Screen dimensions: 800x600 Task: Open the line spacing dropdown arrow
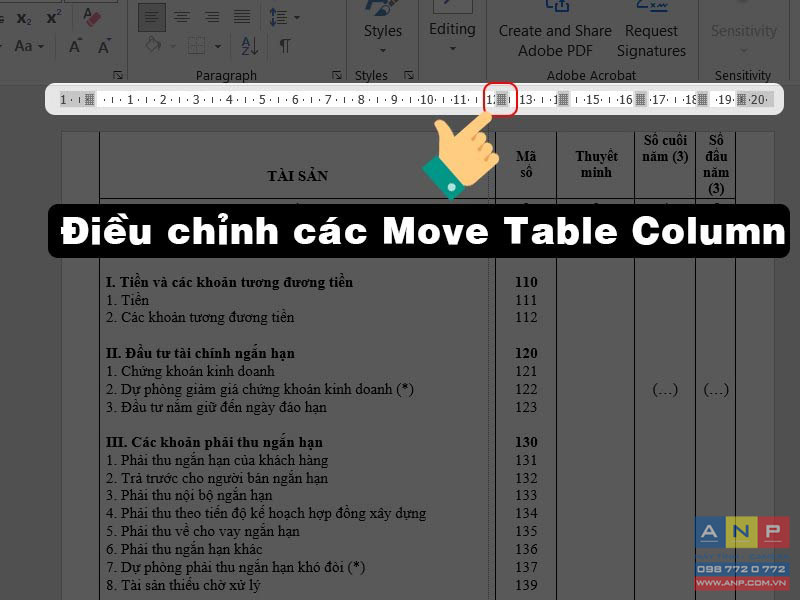click(297, 18)
